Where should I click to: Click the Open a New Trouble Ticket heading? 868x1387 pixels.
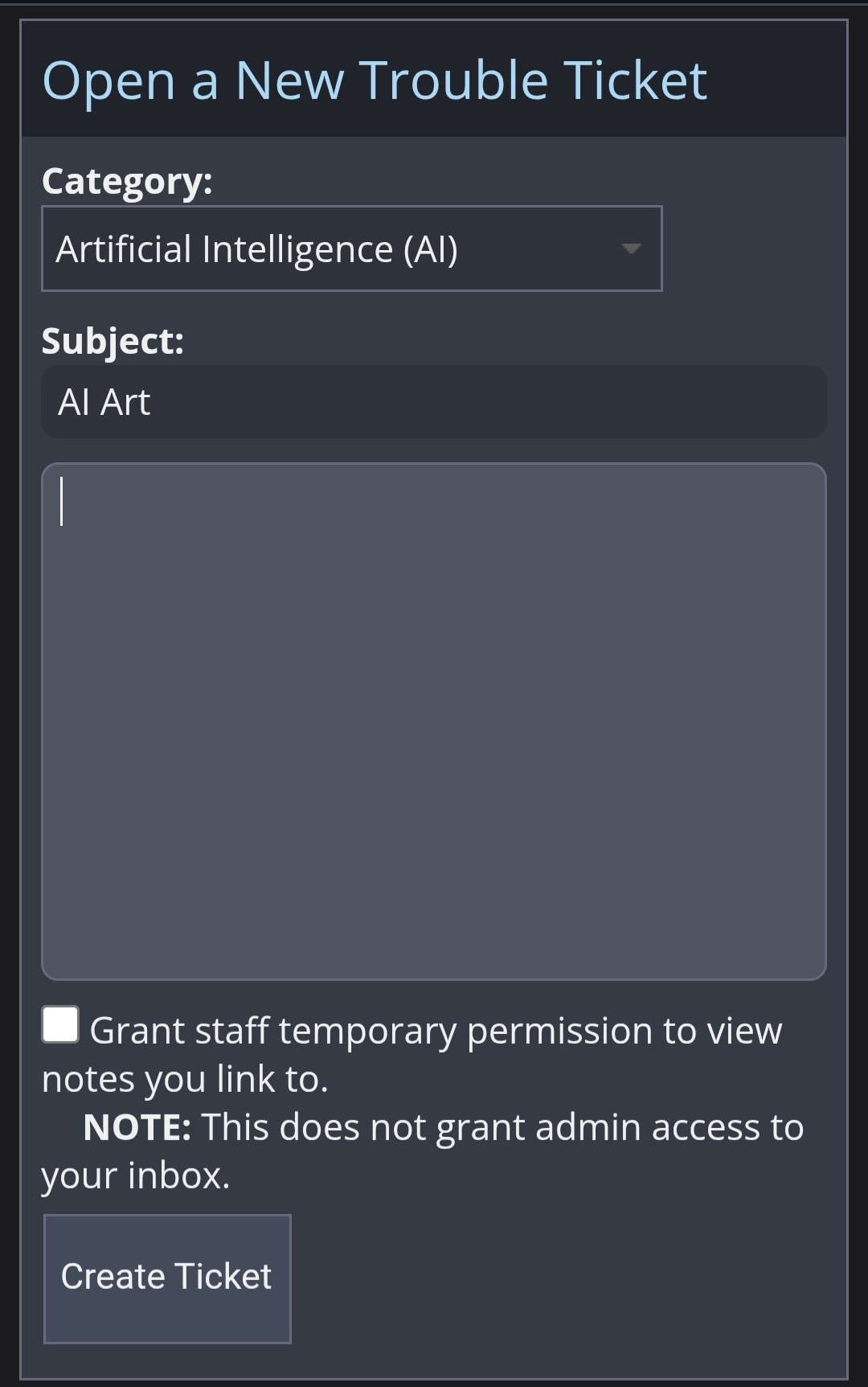(375, 80)
